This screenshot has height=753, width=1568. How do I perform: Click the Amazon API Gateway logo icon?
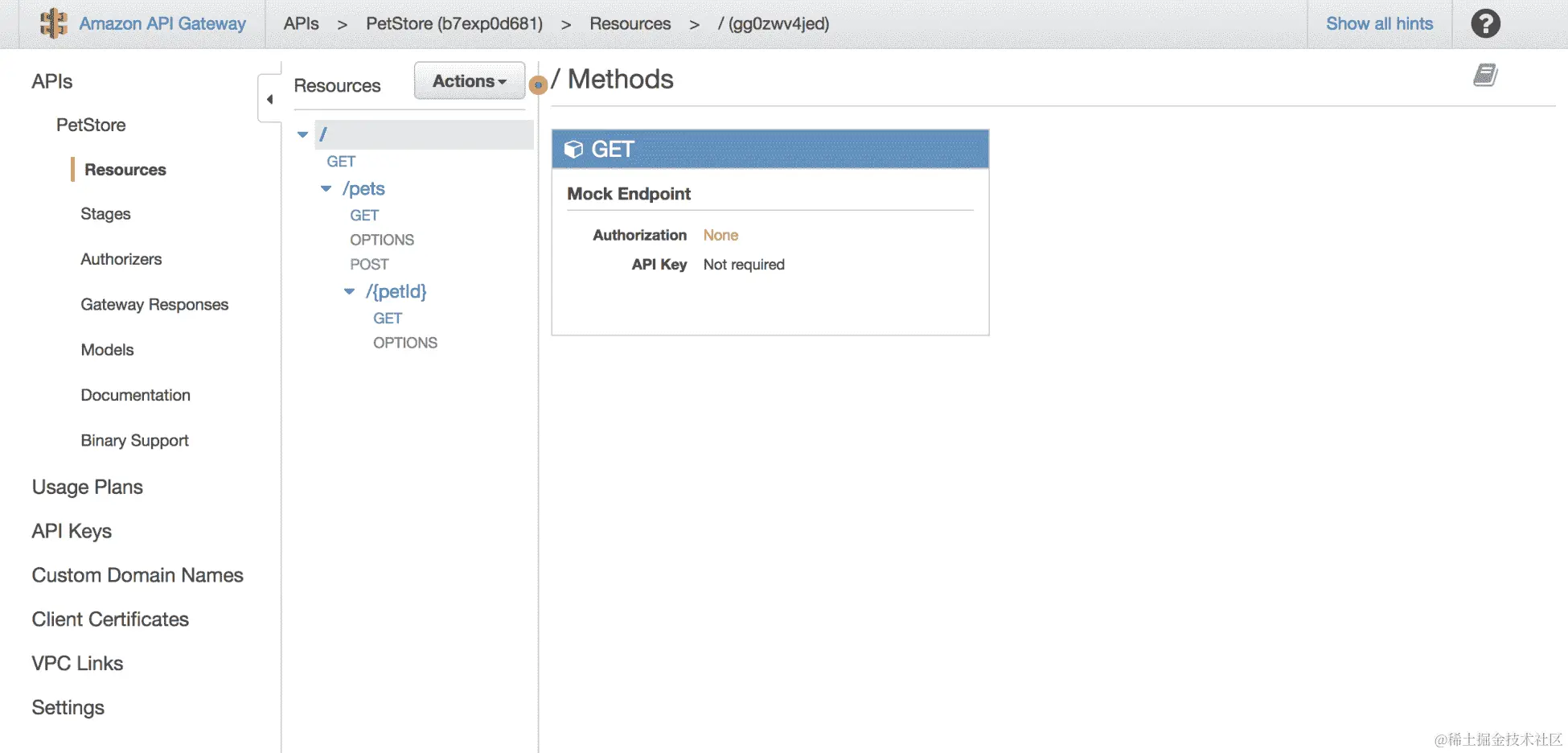tap(54, 23)
